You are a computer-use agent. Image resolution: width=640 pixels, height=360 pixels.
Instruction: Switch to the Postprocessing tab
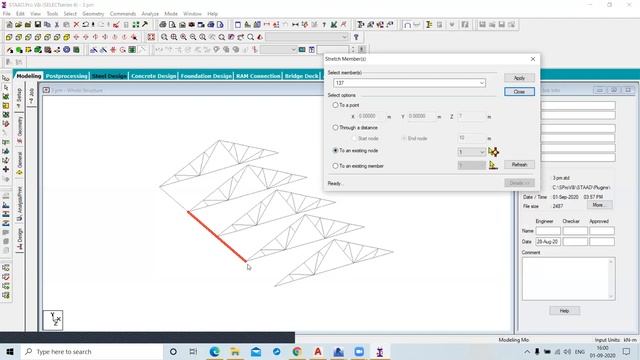point(67,76)
